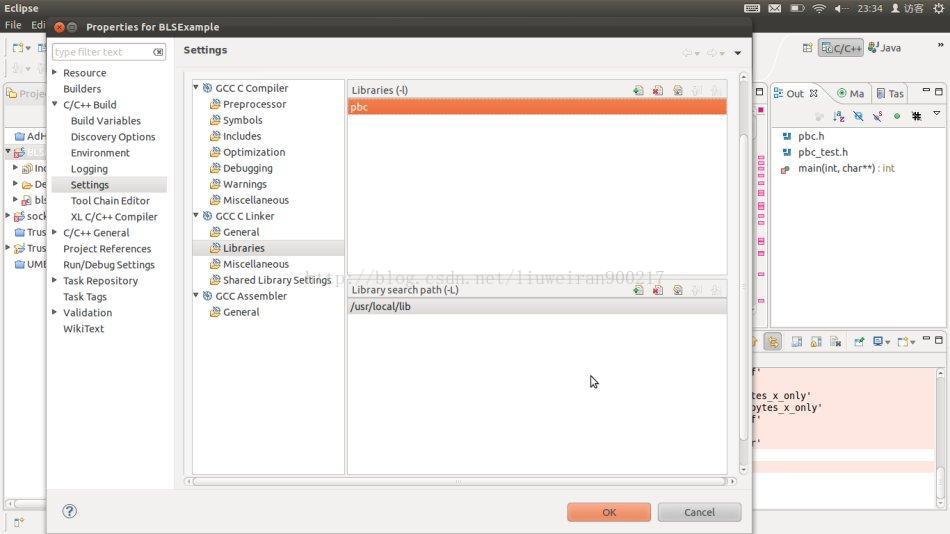Switch to the Outline tab
The image size is (950, 534).
tap(796, 93)
